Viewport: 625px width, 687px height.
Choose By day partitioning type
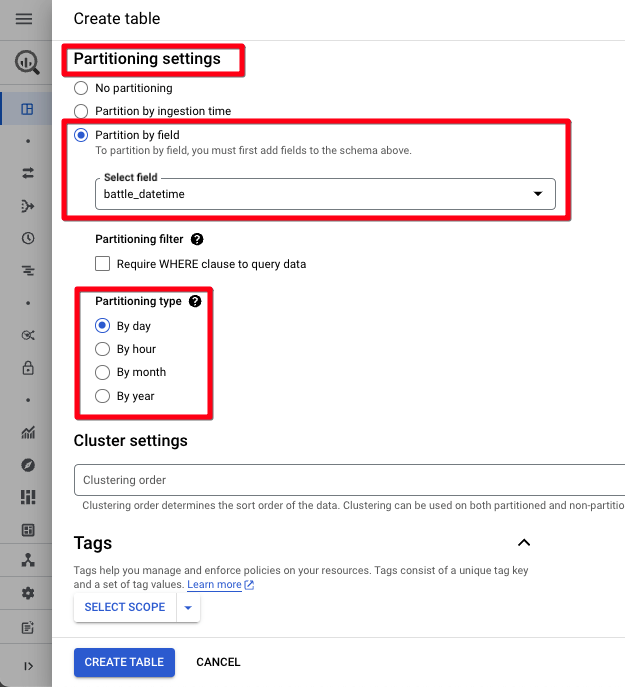tap(103, 326)
